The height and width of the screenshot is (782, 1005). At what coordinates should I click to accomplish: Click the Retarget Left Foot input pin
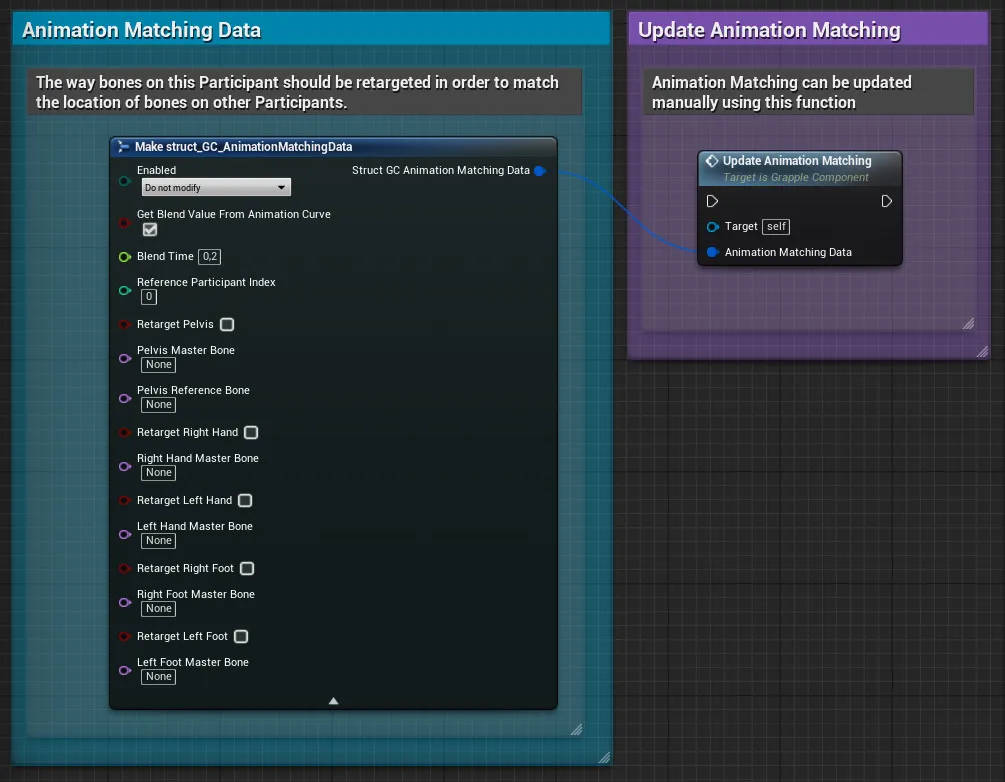point(125,636)
